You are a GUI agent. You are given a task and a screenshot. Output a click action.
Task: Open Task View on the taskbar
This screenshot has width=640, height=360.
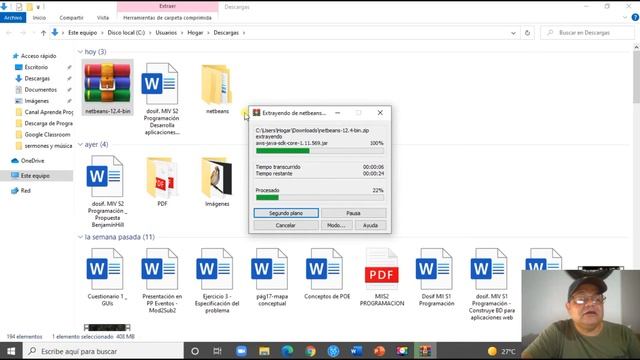(218, 351)
